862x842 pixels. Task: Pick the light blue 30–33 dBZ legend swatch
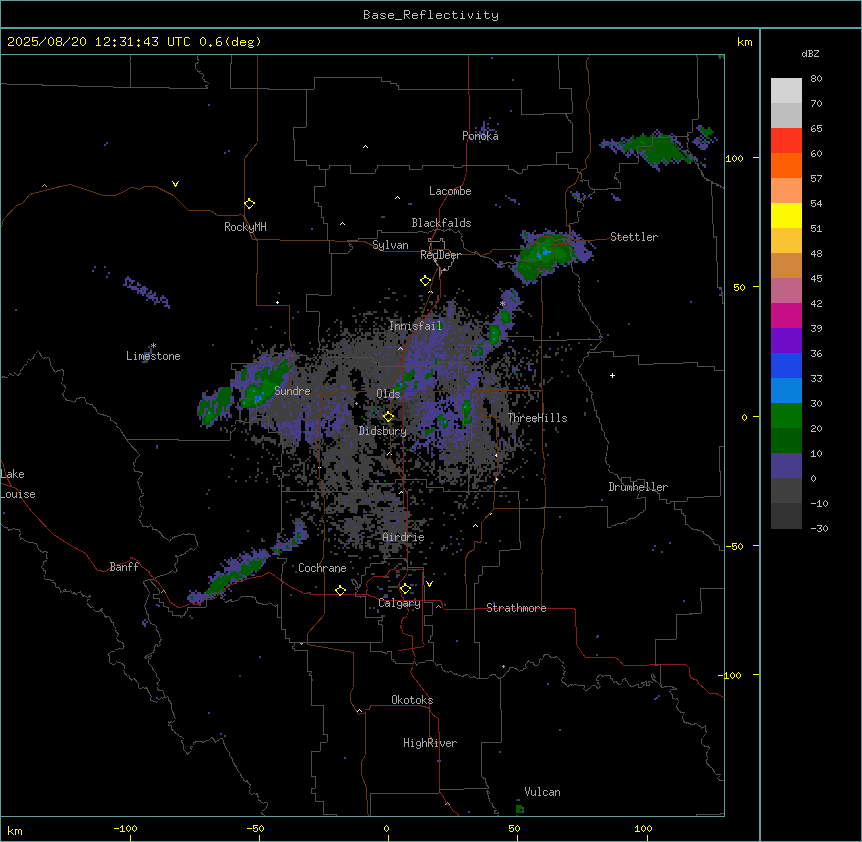click(x=786, y=391)
